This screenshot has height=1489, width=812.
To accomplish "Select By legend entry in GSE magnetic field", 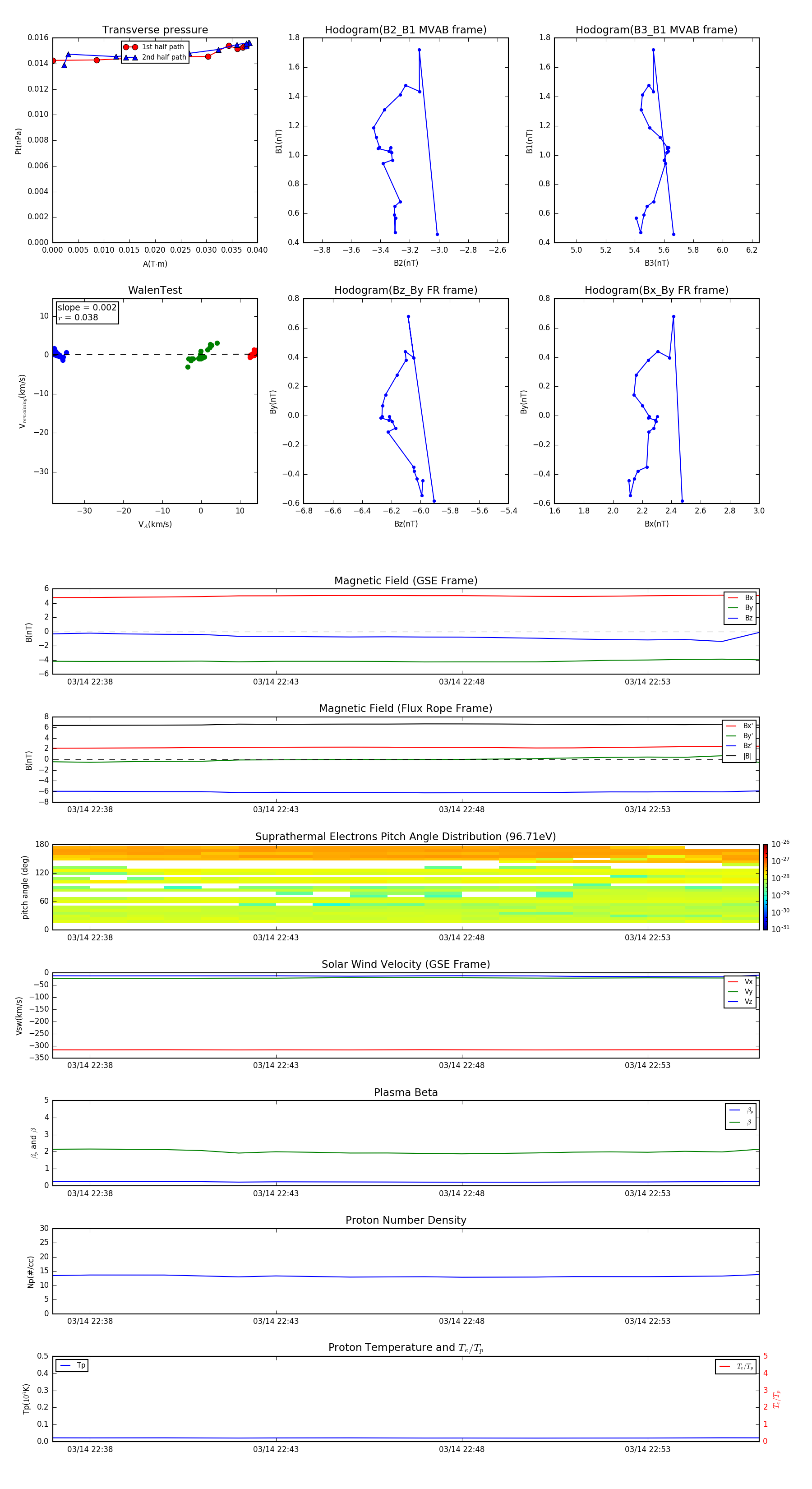I will point(741,608).
